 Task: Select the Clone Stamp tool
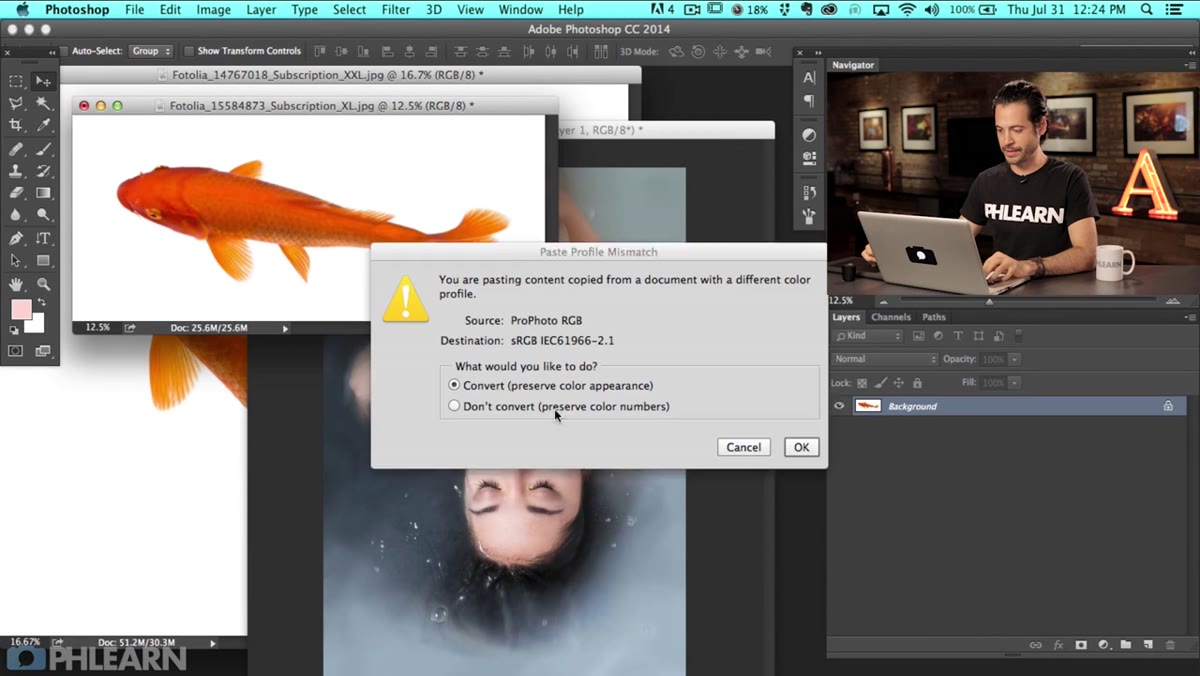(x=16, y=171)
